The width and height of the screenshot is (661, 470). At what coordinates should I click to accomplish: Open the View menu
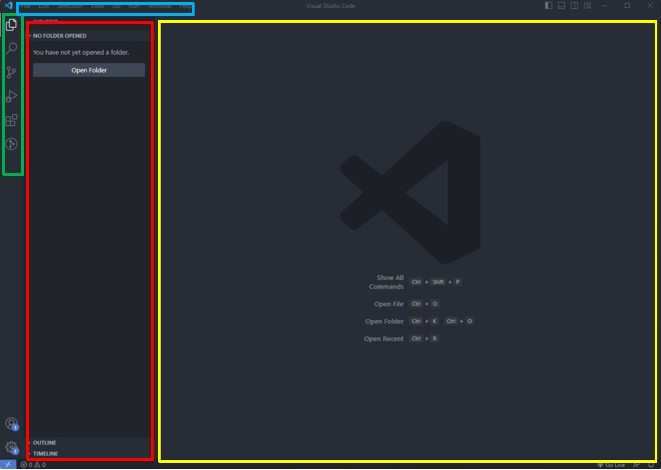pos(98,6)
